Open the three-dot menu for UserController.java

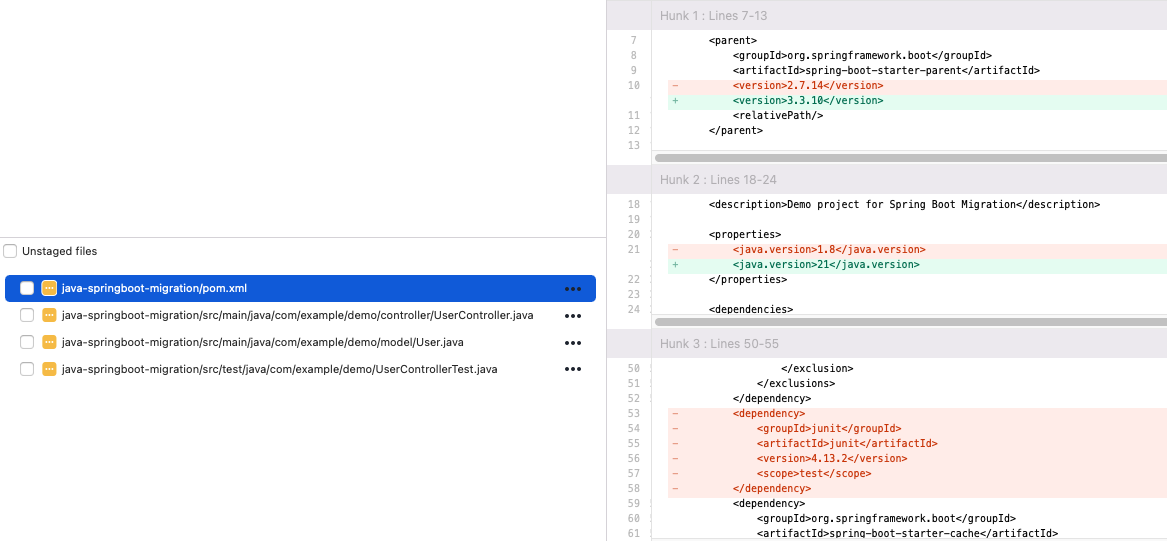click(x=572, y=316)
